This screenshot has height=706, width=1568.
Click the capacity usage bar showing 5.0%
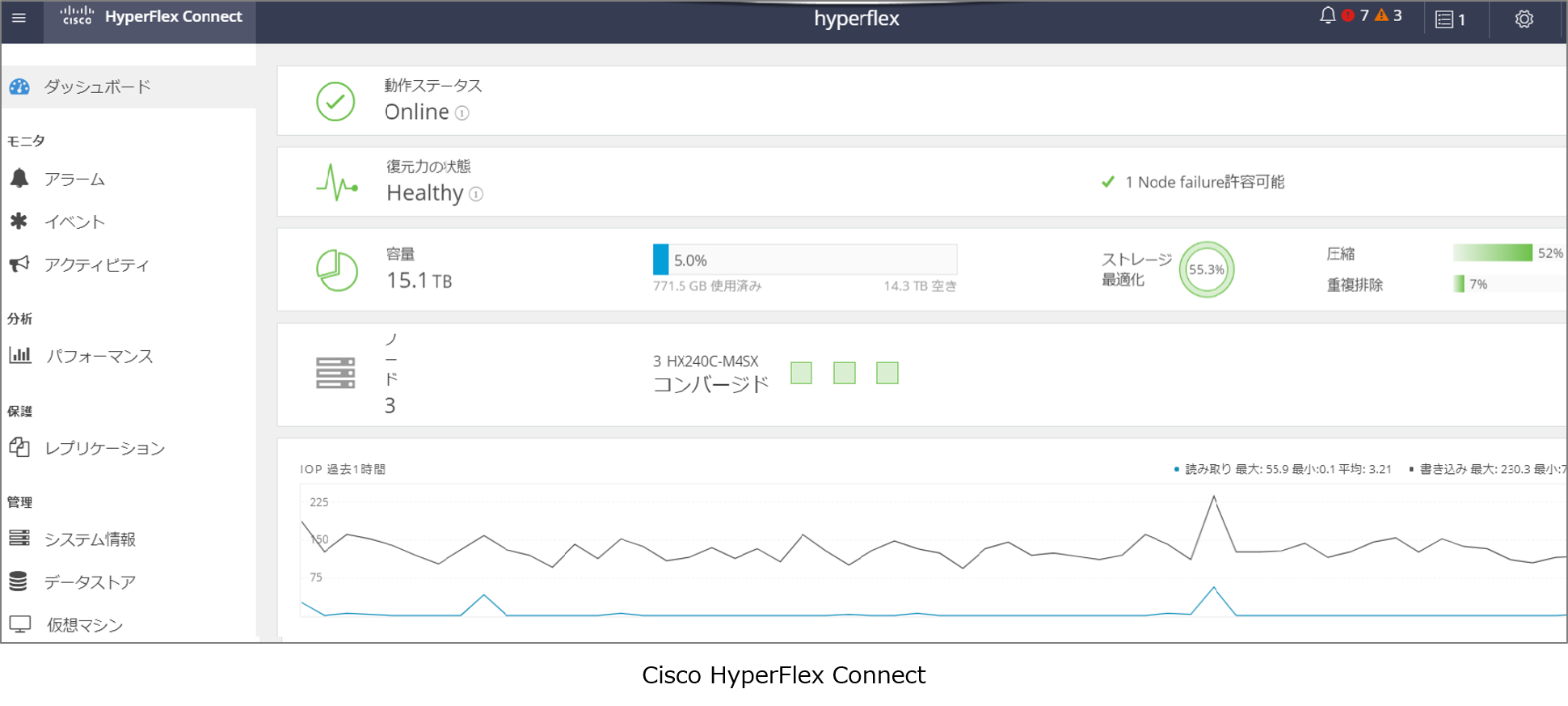coord(805,260)
